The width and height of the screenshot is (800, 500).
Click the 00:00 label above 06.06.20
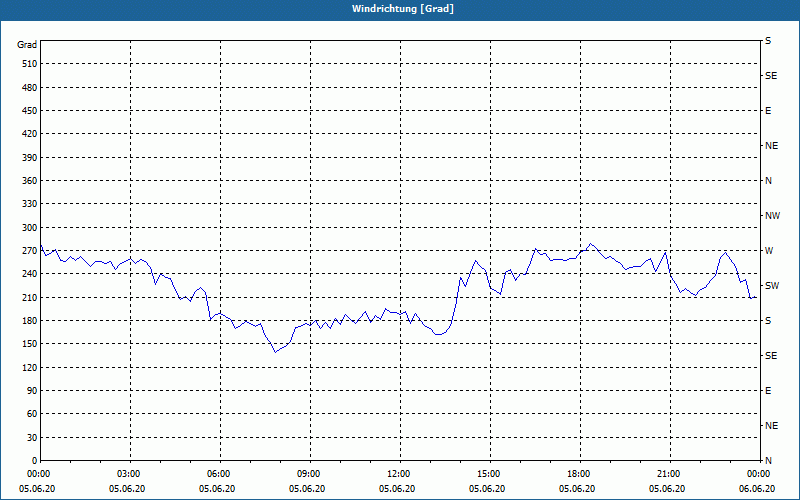click(x=760, y=474)
